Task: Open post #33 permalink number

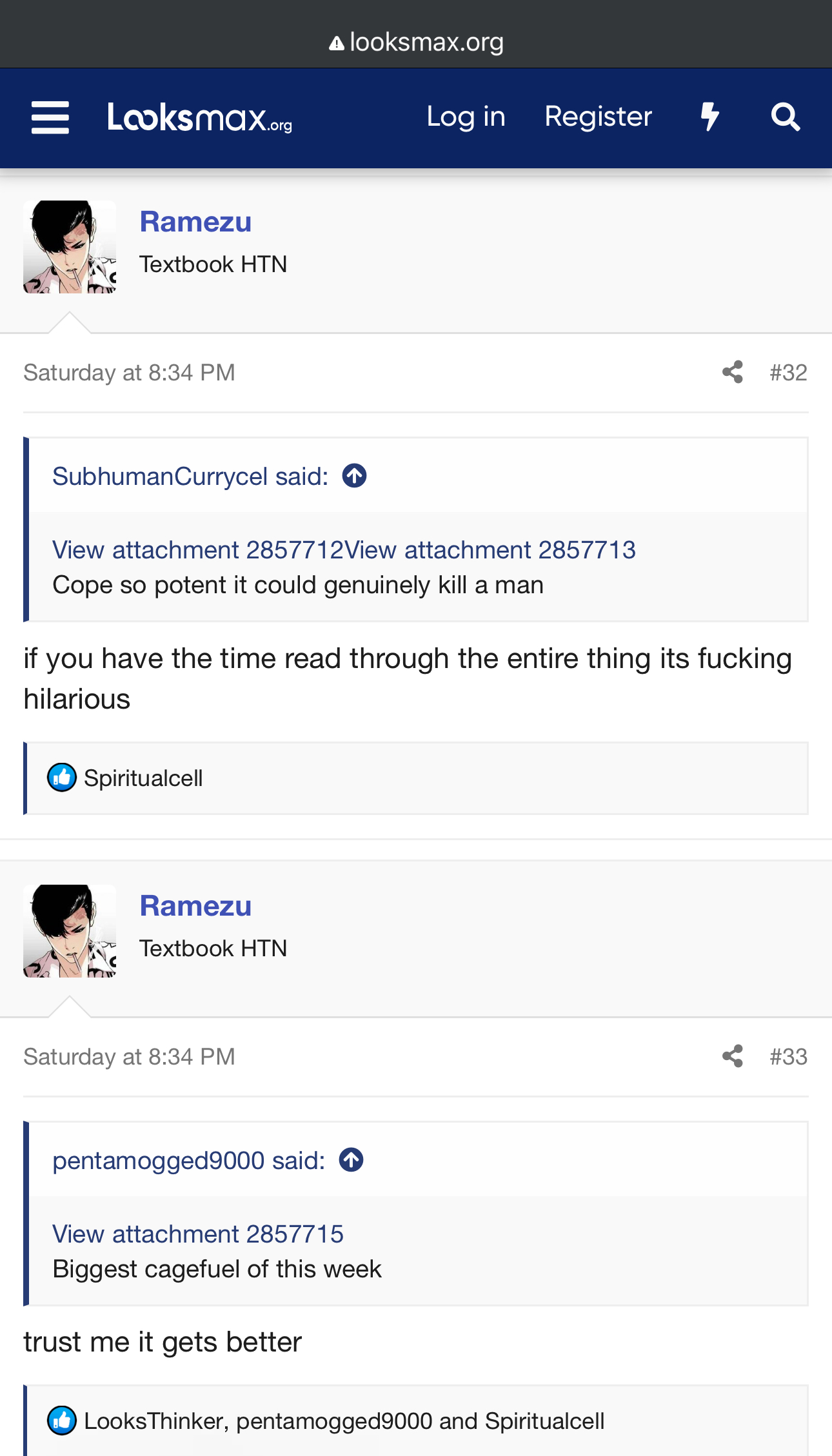Action: [788, 1057]
